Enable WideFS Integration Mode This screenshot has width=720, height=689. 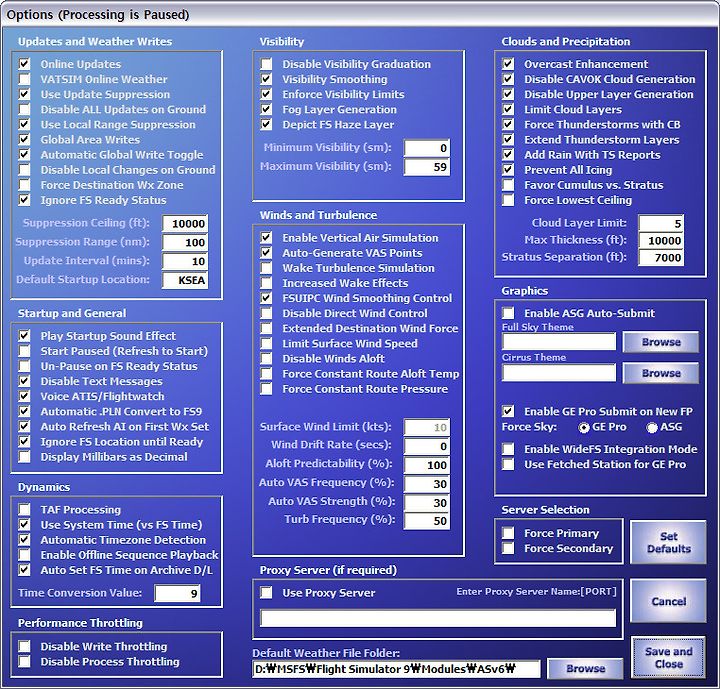point(508,449)
